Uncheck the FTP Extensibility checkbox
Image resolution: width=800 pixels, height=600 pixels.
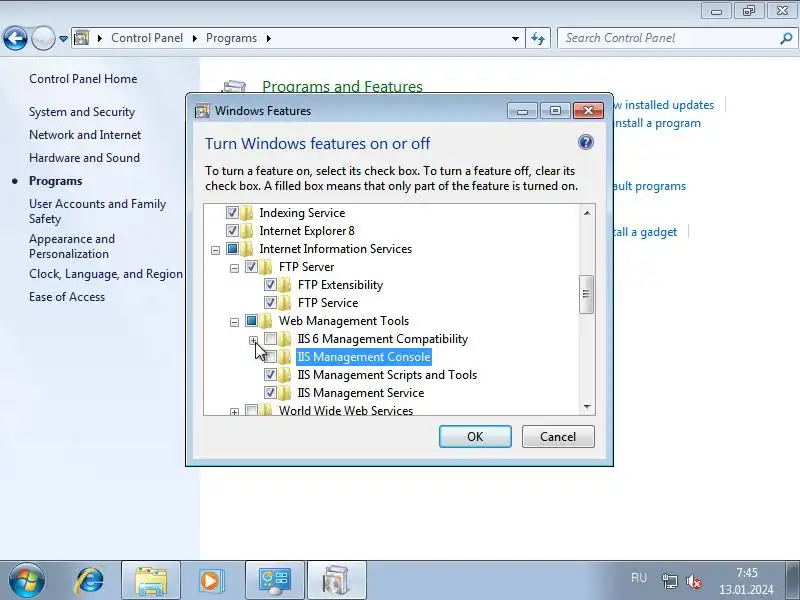pyautogui.click(x=270, y=285)
